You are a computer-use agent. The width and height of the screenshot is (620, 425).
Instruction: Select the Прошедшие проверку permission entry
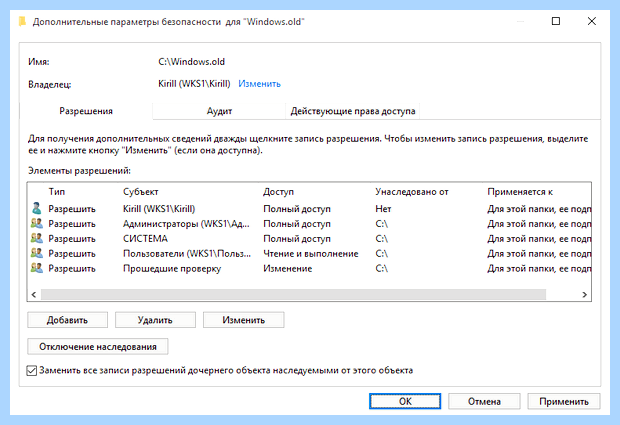click(310, 268)
